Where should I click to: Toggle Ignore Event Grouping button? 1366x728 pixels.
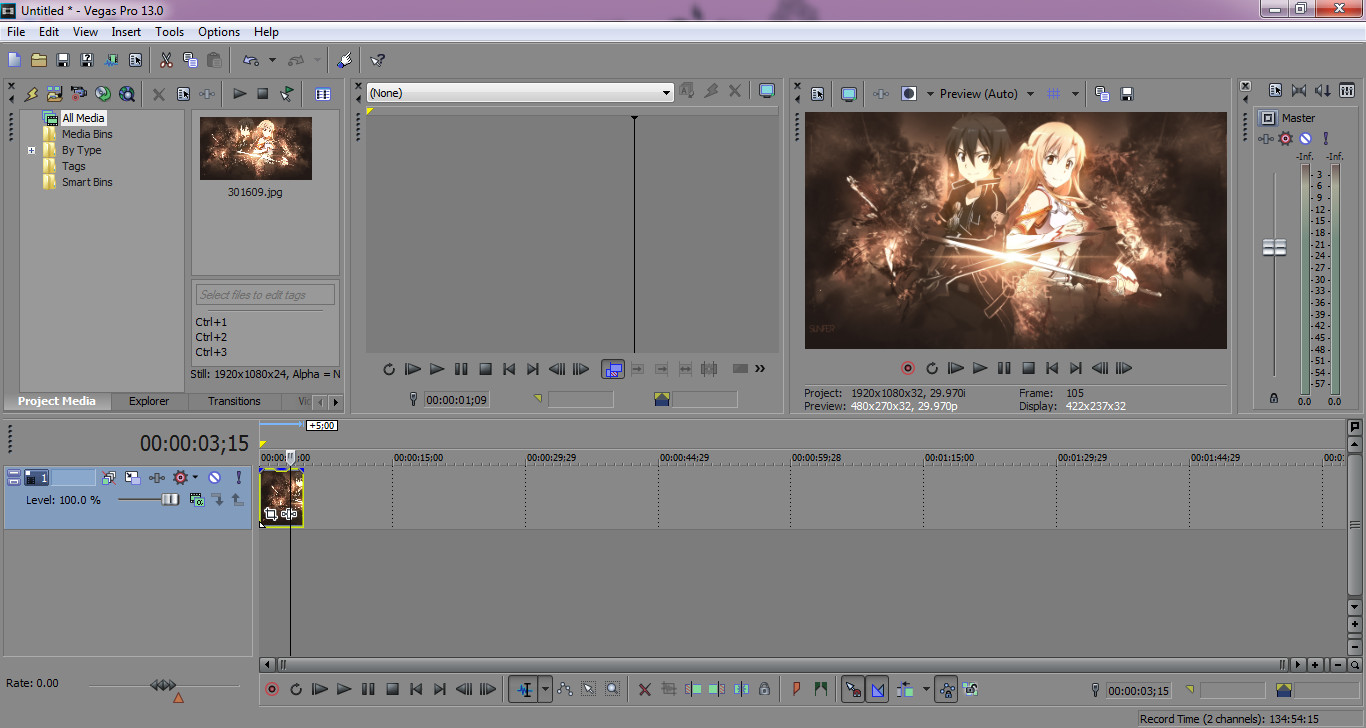point(970,689)
